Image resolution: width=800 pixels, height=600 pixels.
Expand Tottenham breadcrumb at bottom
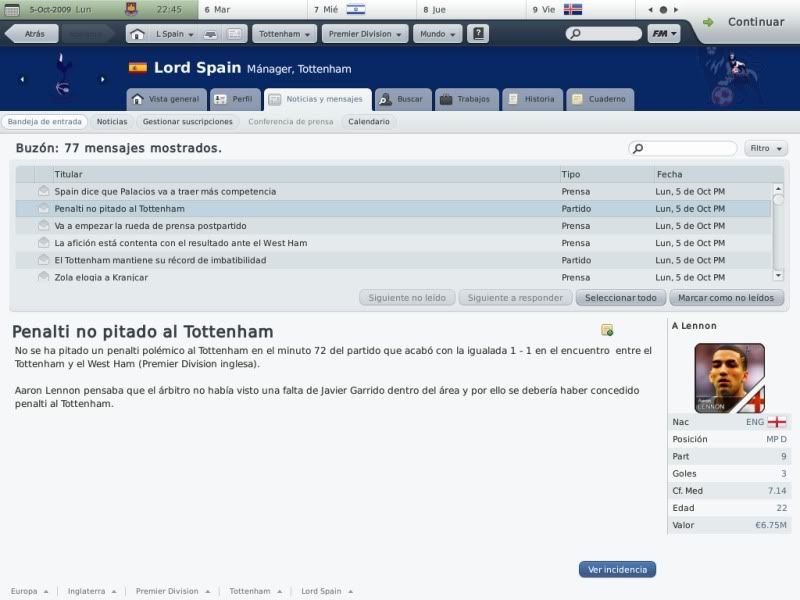[255, 591]
